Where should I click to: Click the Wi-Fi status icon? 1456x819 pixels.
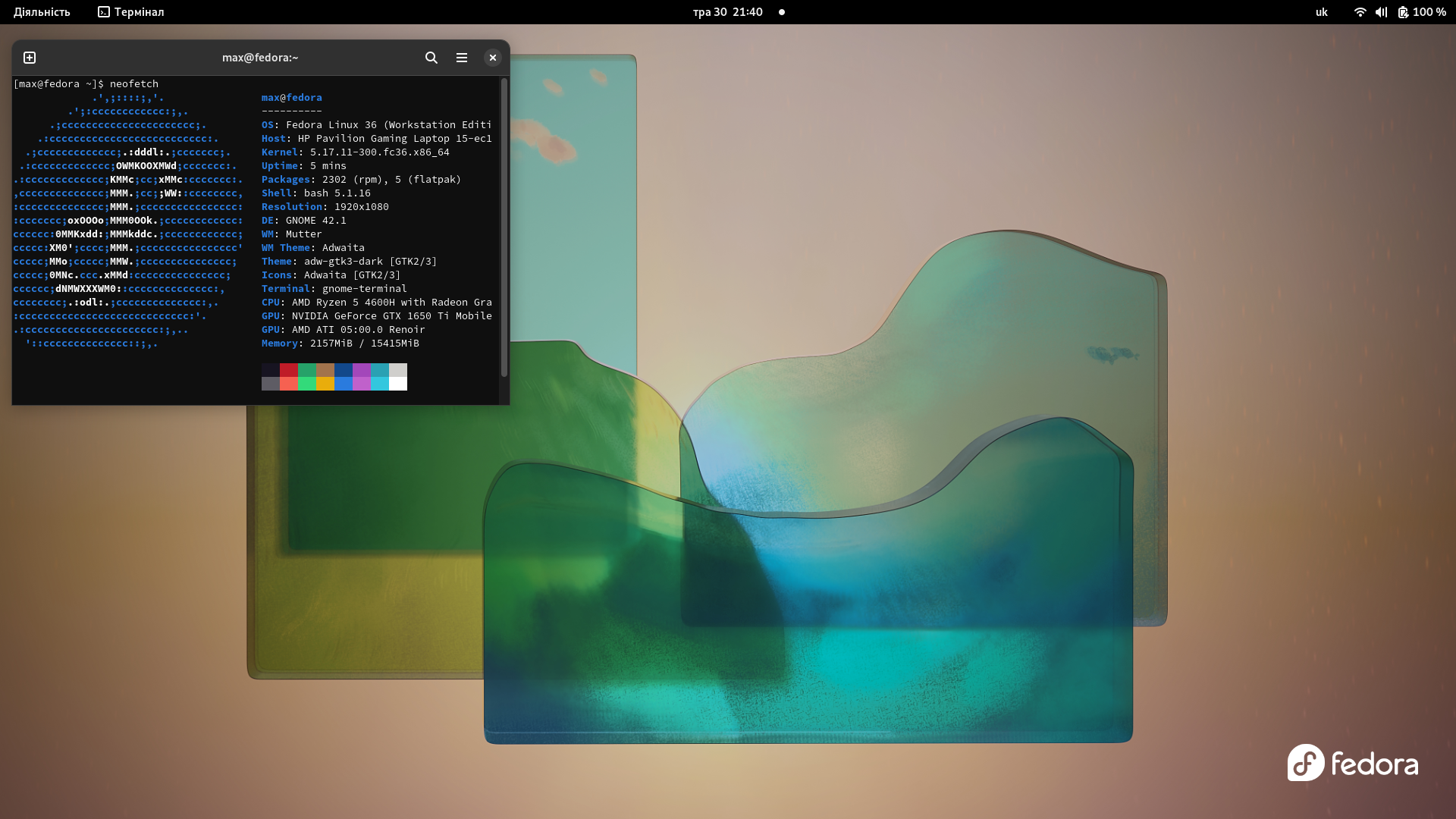pyautogui.click(x=1360, y=12)
